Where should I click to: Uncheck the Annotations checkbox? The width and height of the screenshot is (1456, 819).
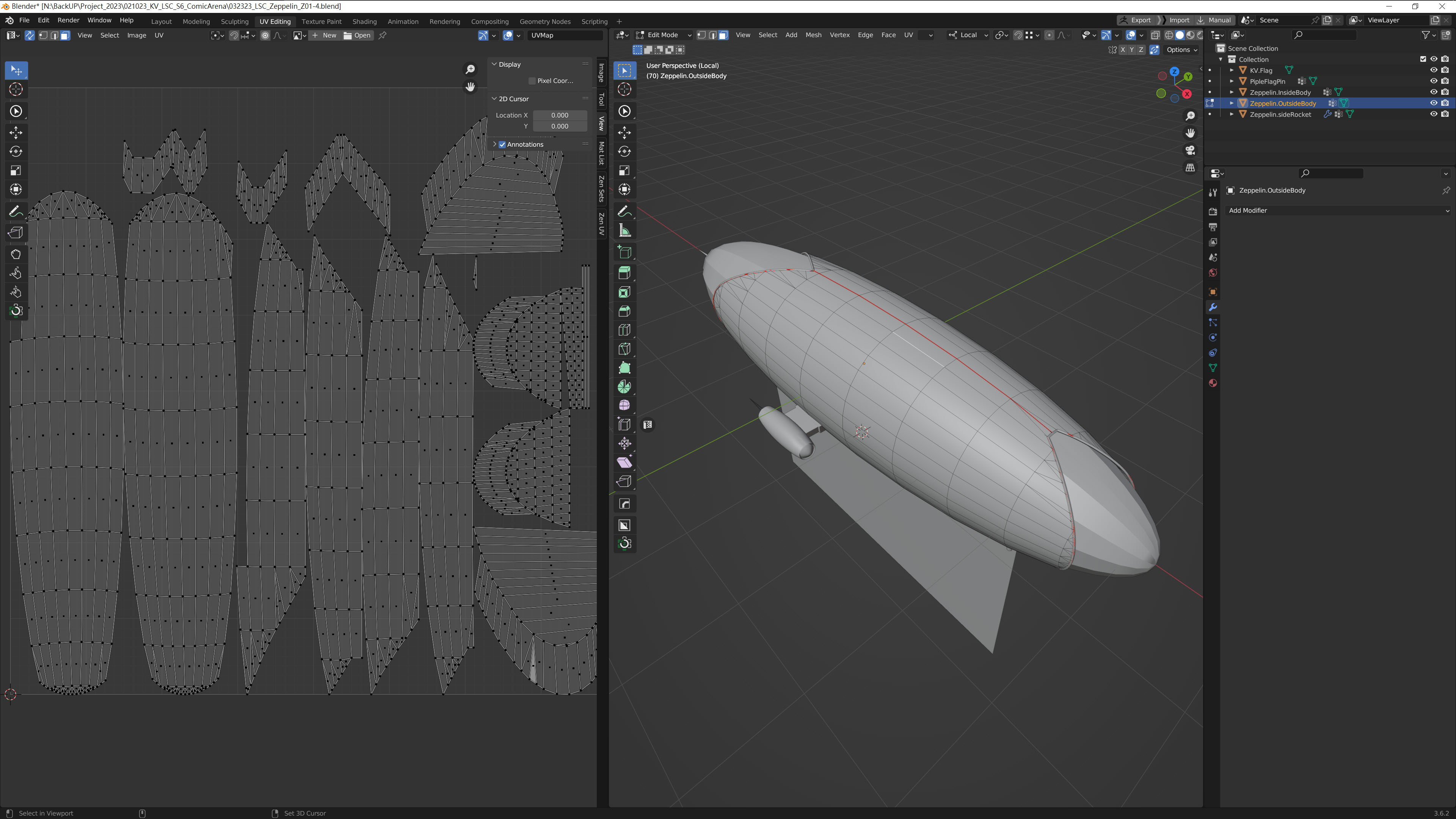click(x=502, y=144)
